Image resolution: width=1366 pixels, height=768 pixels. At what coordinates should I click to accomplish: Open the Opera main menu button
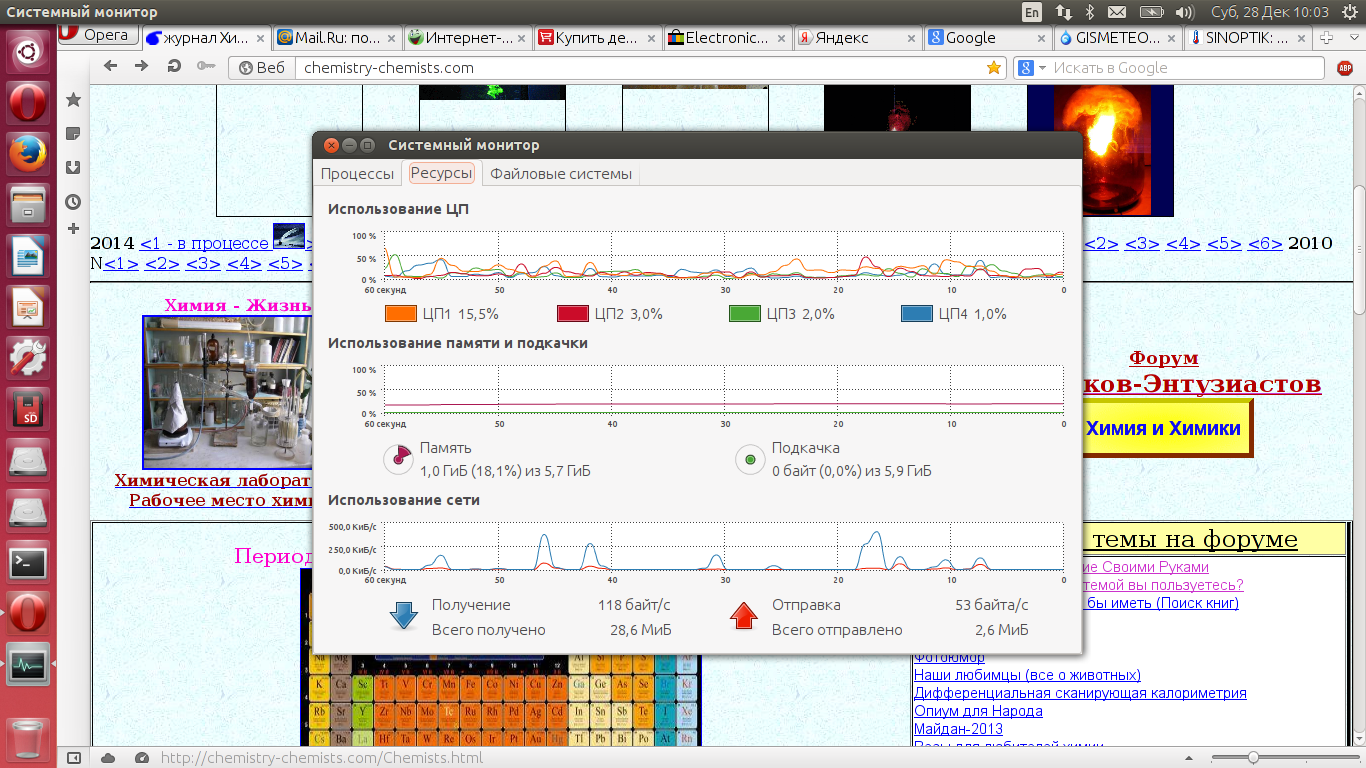point(97,36)
